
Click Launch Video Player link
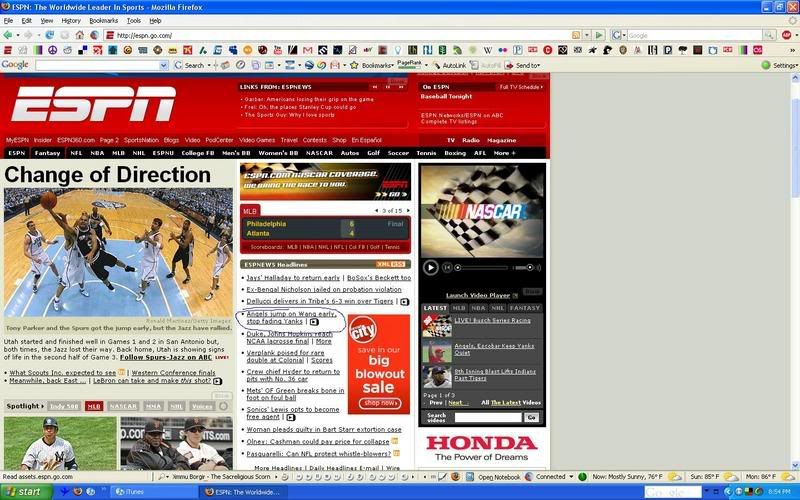478,295
